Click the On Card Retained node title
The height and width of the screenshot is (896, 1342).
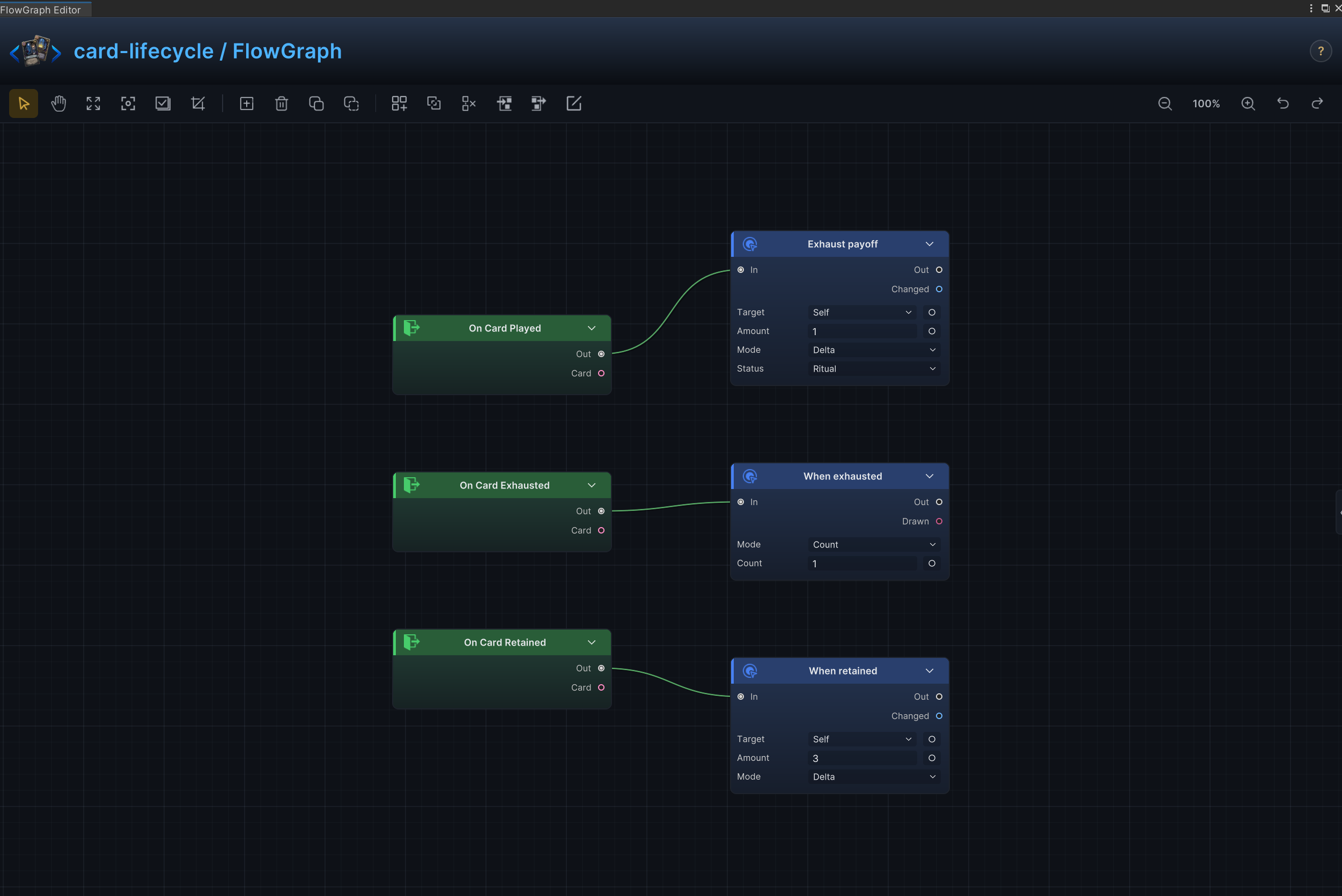tap(505, 642)
